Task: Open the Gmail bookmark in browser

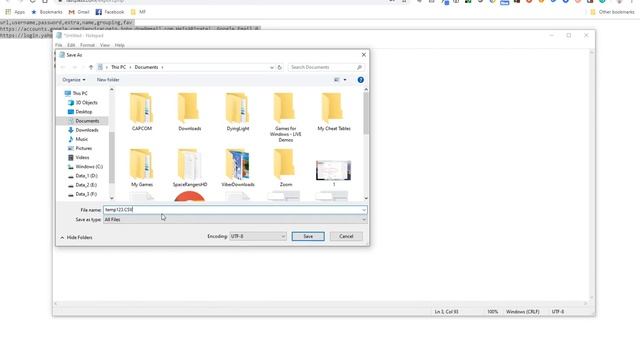Action: 79,12
